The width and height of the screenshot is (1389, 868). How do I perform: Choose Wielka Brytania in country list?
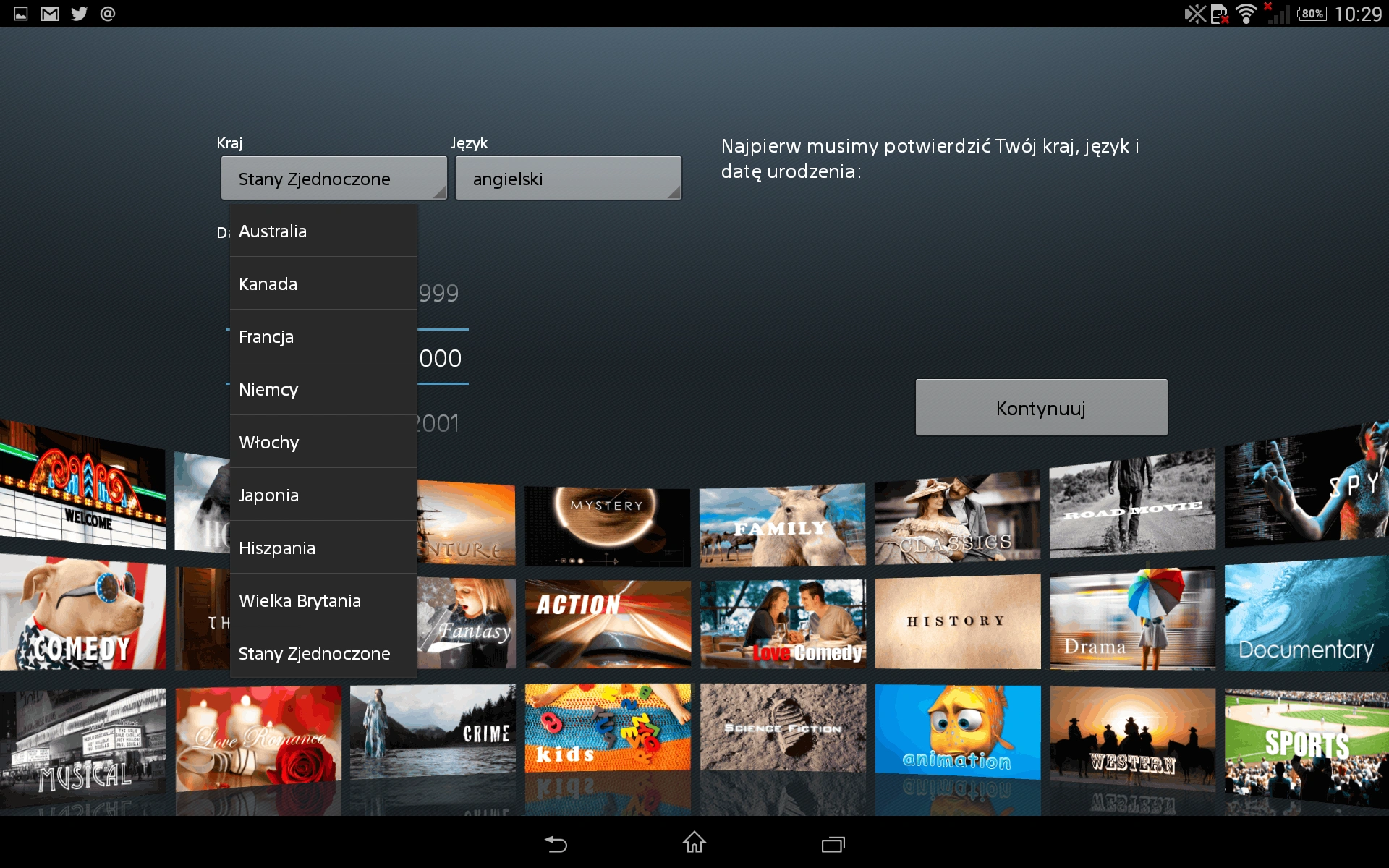(323, 600)
